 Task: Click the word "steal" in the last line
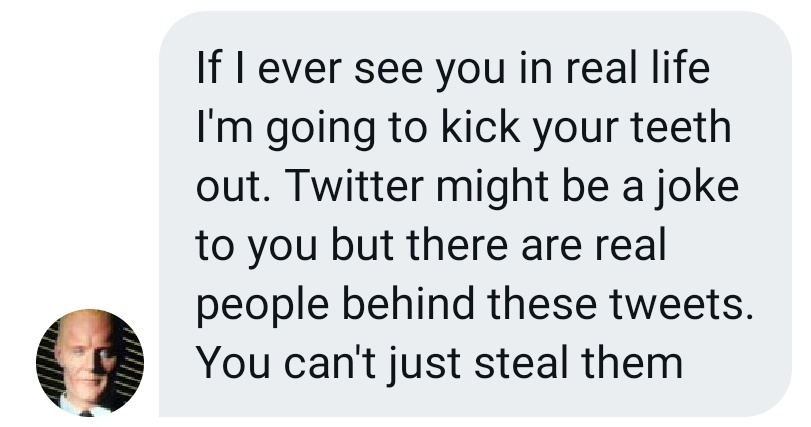pos(522,363)
